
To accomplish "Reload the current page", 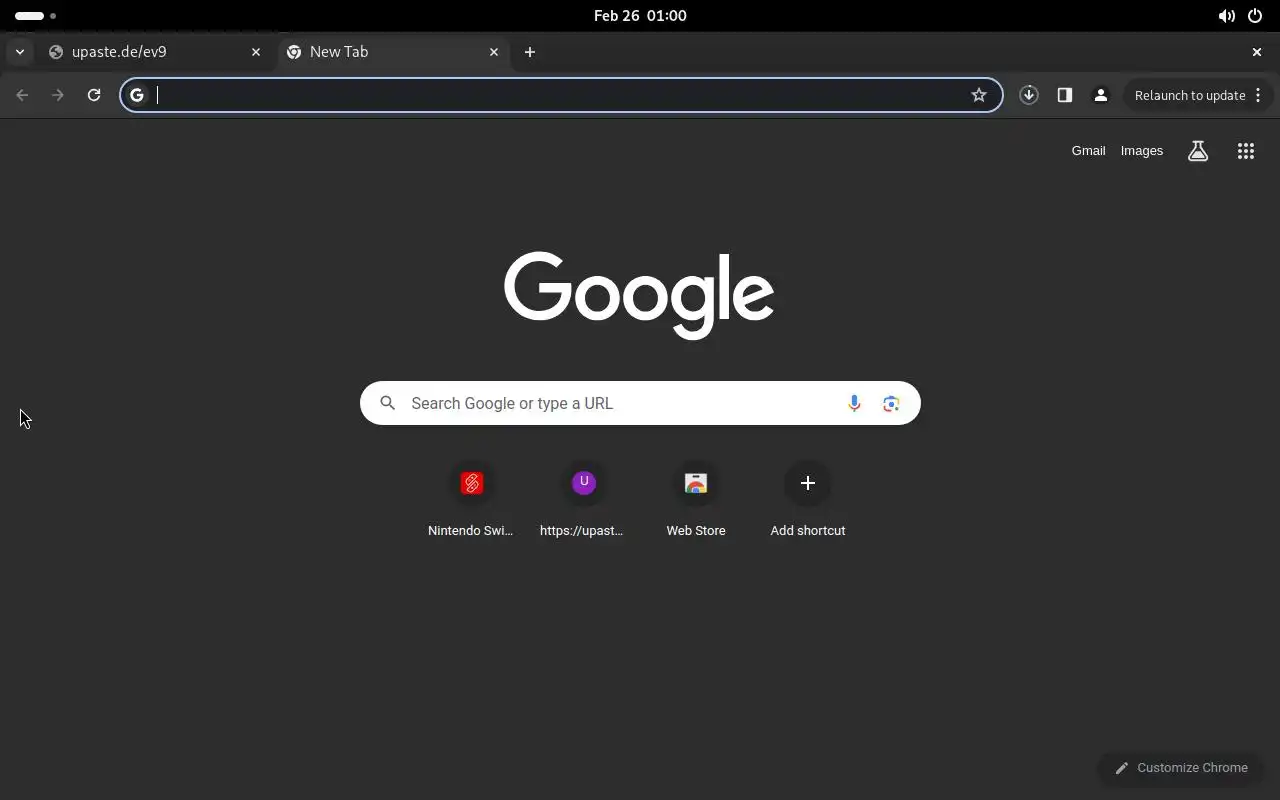I will click(x=94, y=95).
